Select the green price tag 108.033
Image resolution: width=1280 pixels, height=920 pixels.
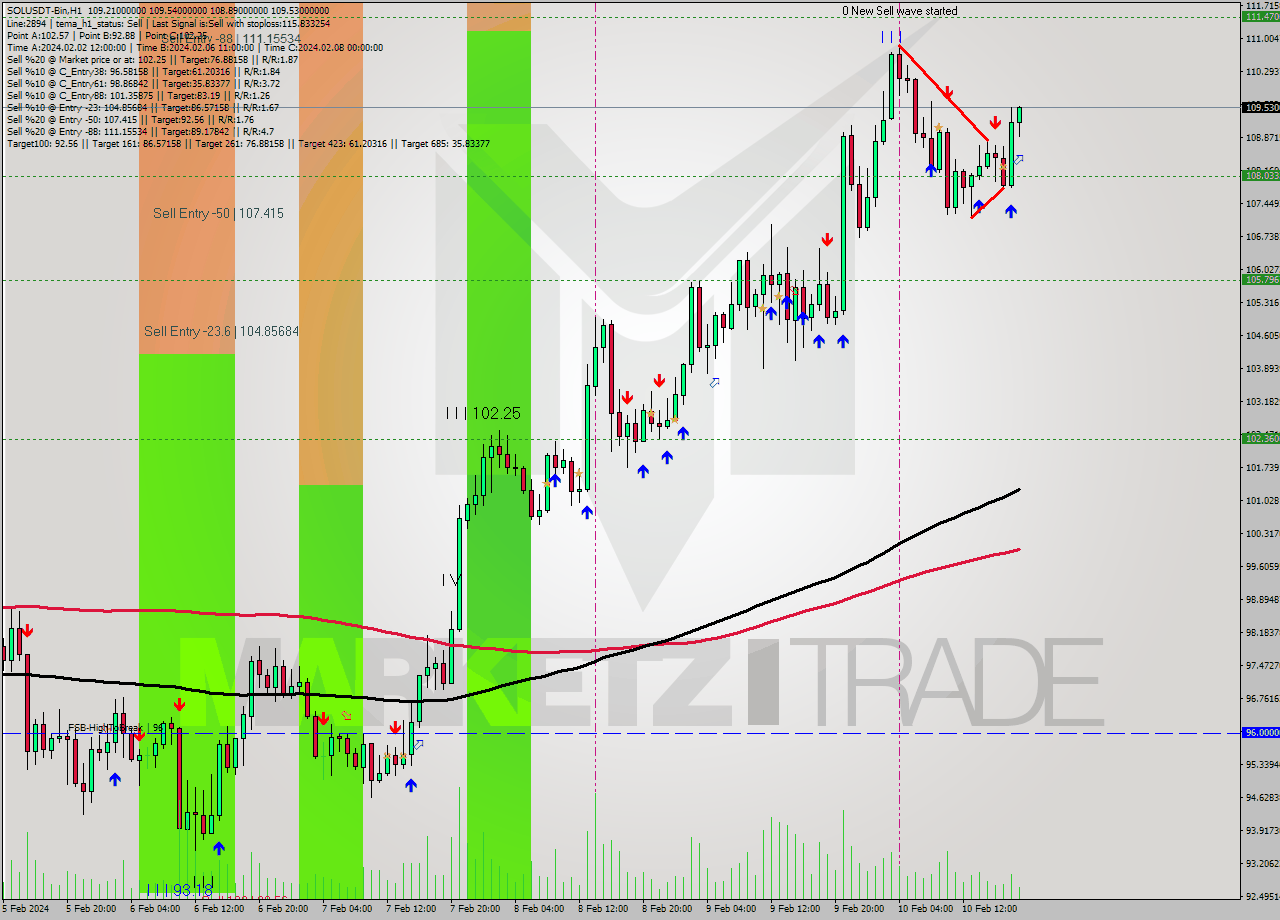1260,176
